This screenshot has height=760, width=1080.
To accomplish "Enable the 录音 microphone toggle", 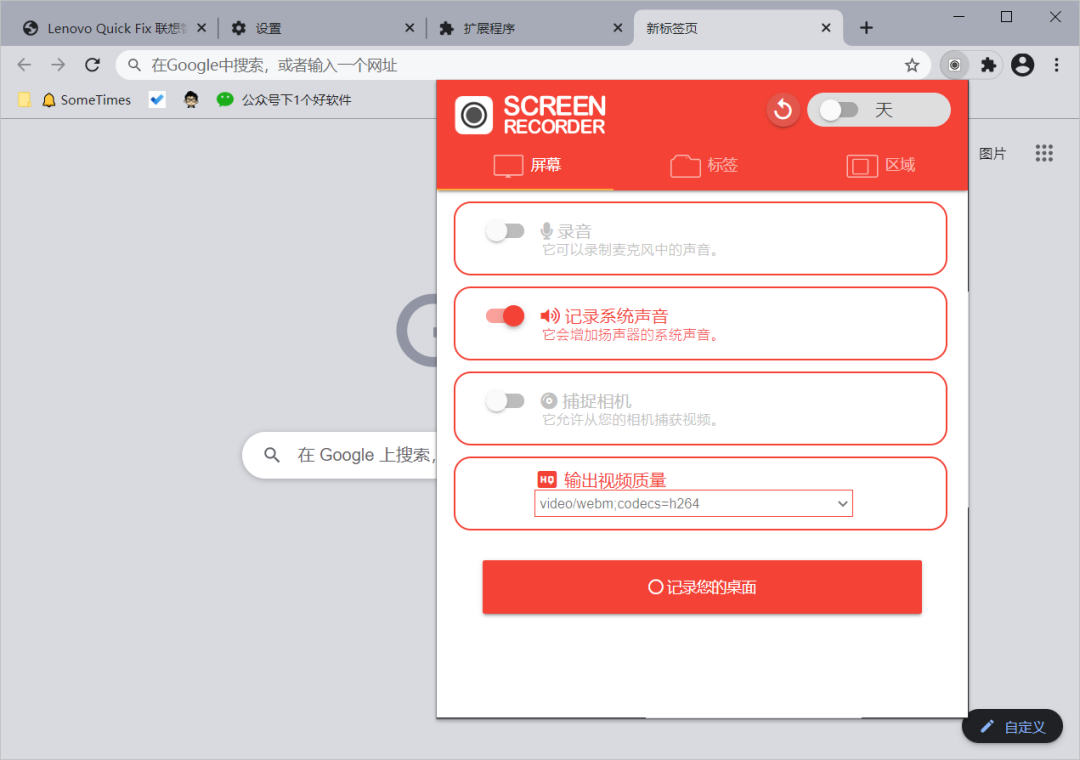I will [x=505, y=231].
